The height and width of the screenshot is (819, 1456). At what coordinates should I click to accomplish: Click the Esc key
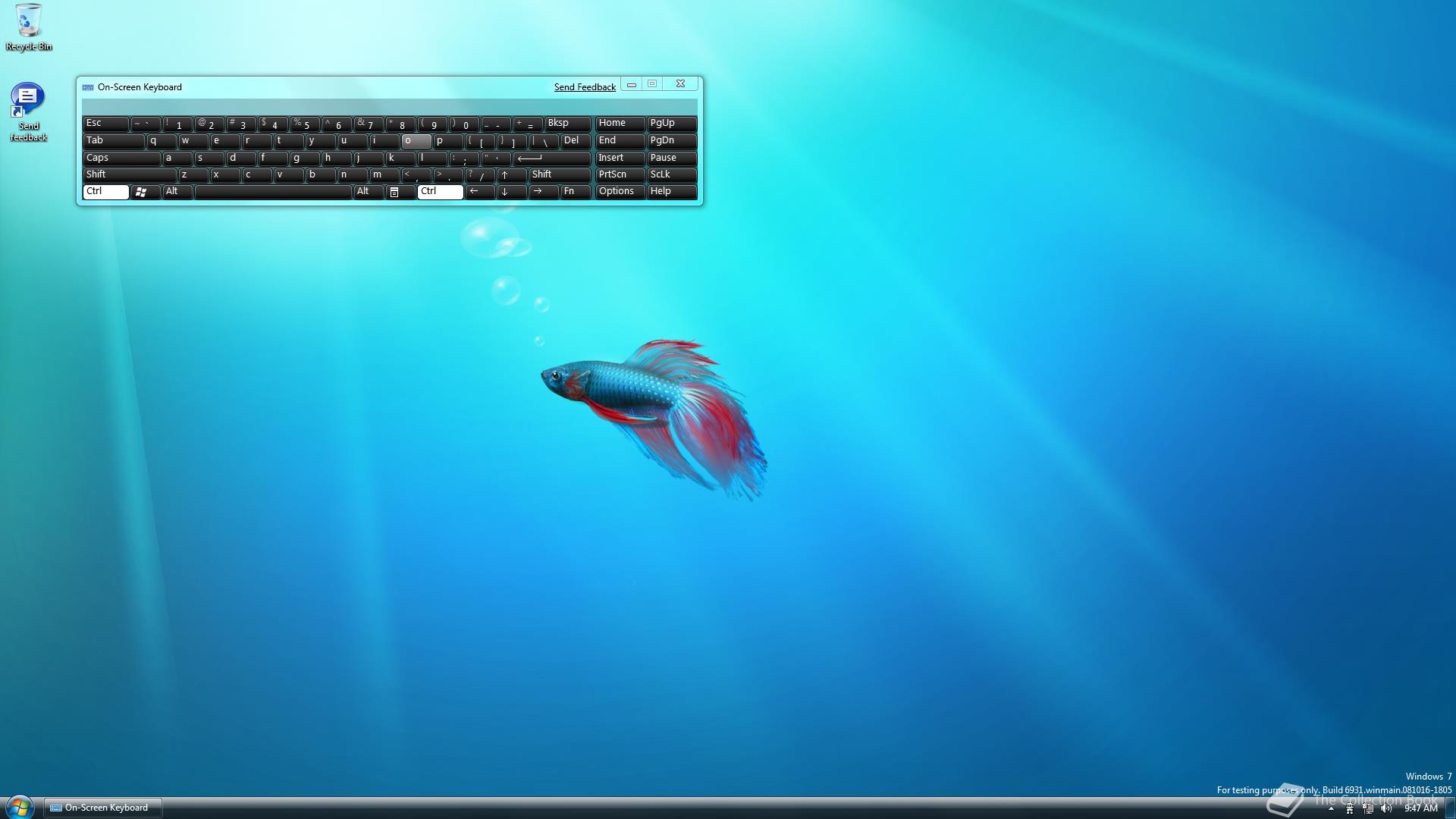(105, 124)
